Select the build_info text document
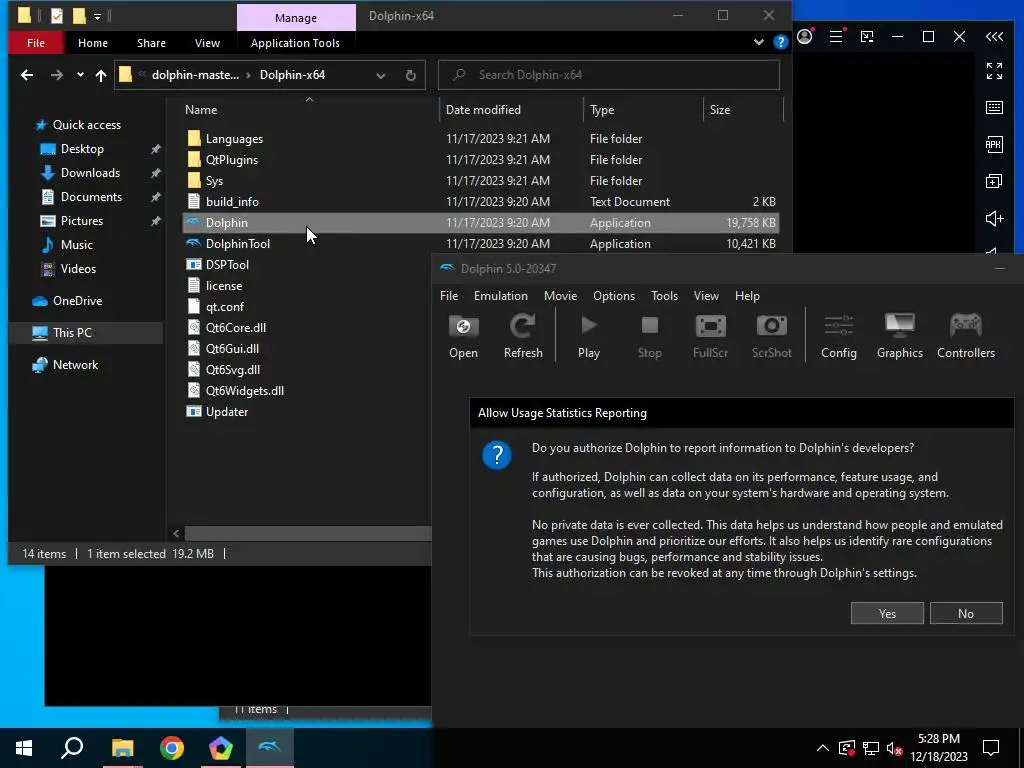The width and height of the screenshot is (1024, 768). coord(480,202)
